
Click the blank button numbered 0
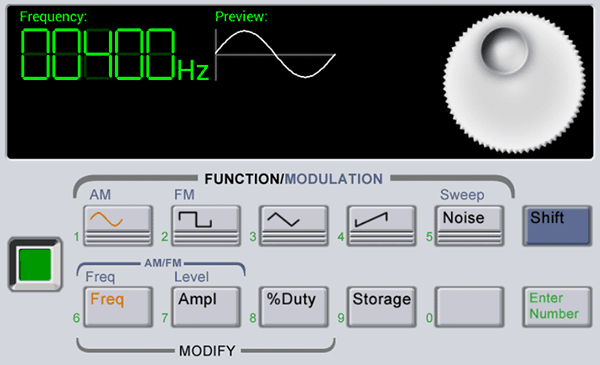coord(470,307)
